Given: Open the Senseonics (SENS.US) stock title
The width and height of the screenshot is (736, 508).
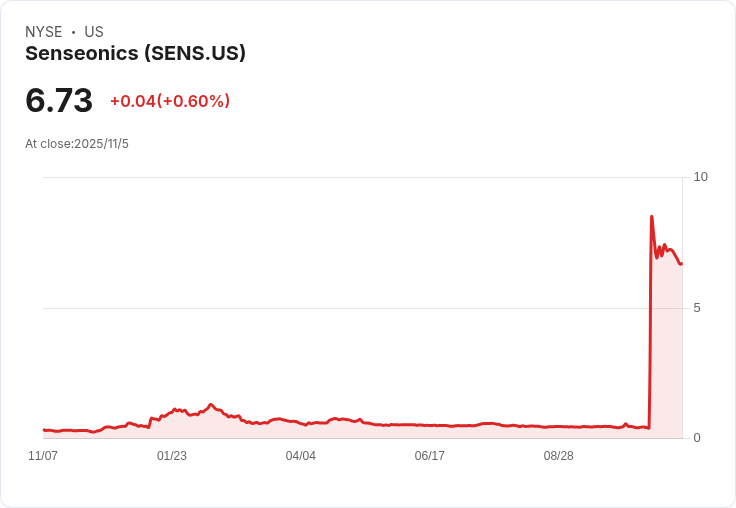Looking at the screenshot, I should click(x=135, y=53).
